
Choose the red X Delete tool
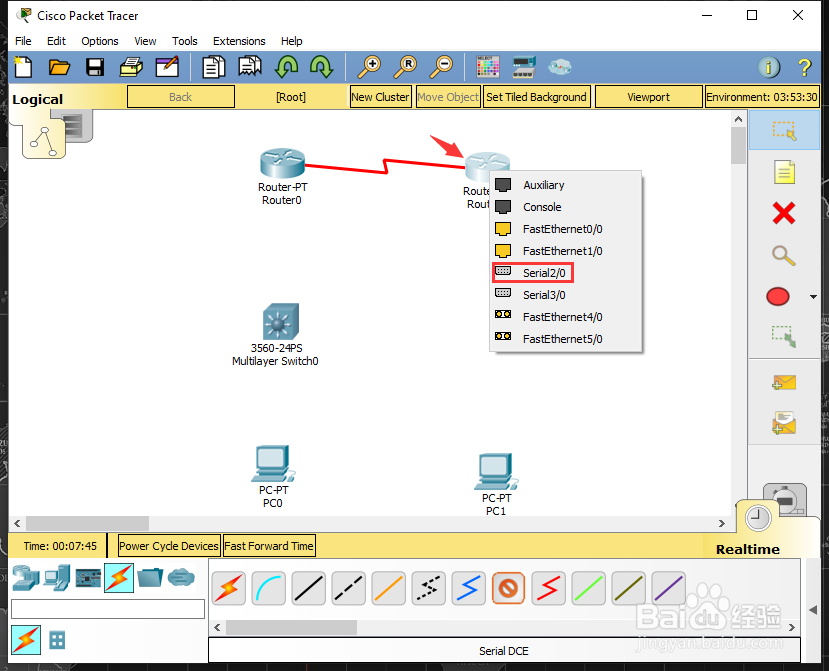(x=784, y=214)
